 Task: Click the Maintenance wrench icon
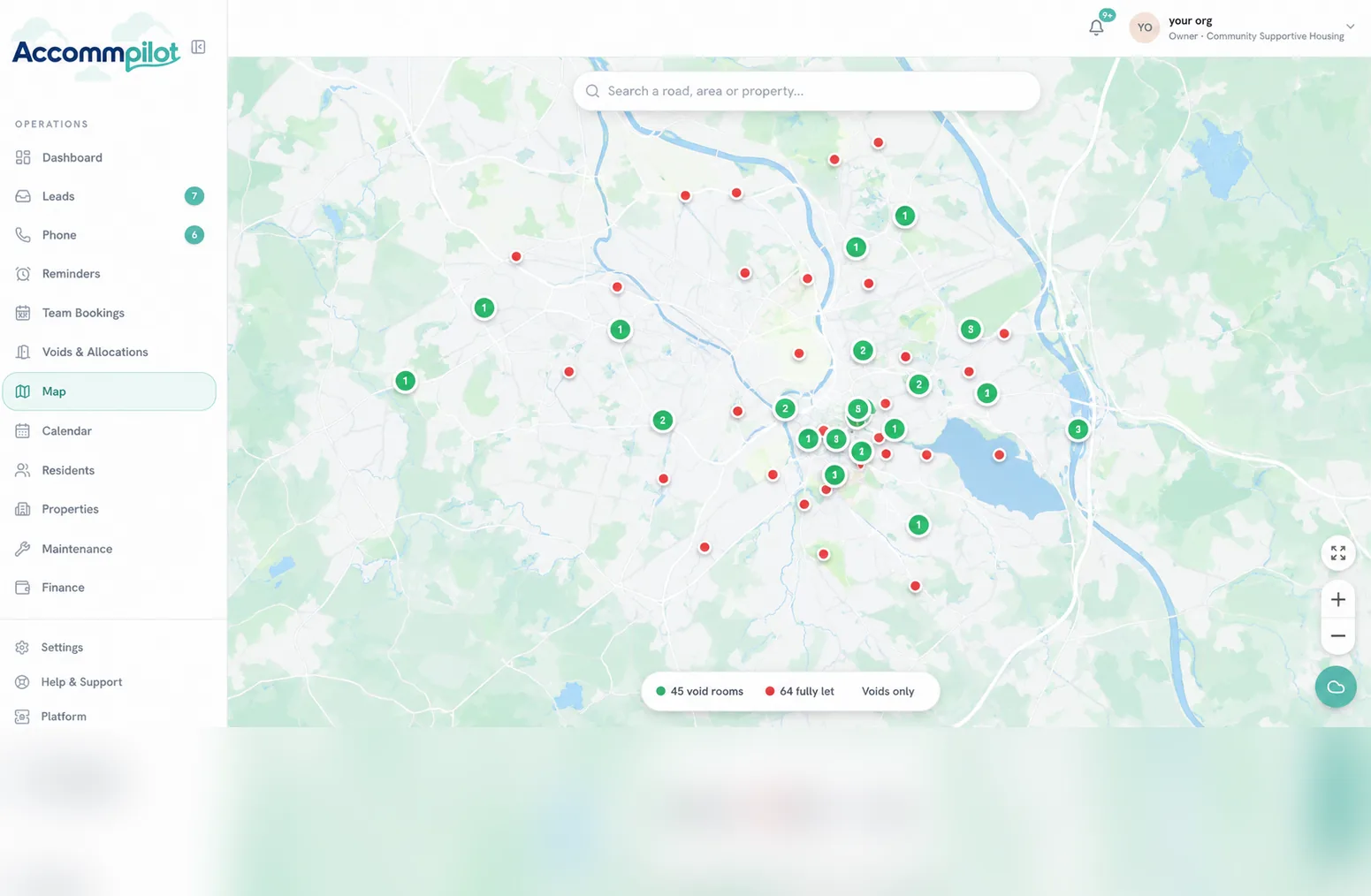tap(23, 549)
